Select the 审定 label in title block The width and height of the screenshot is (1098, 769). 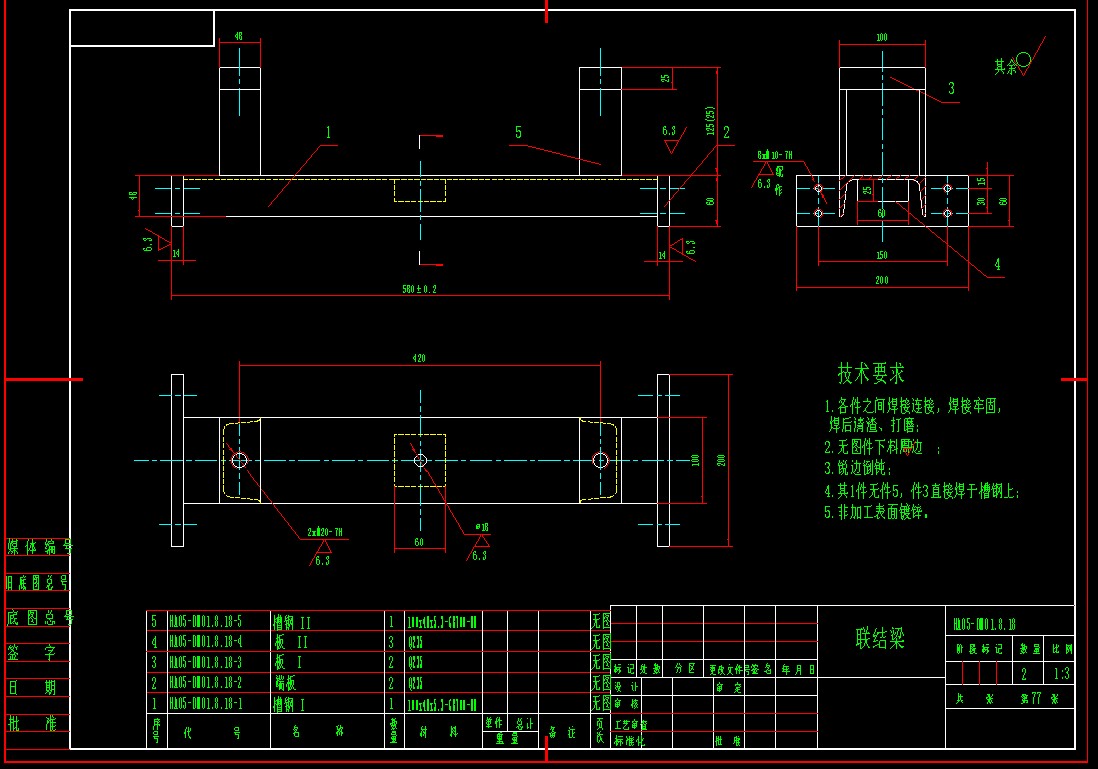(x=729, y=688)
